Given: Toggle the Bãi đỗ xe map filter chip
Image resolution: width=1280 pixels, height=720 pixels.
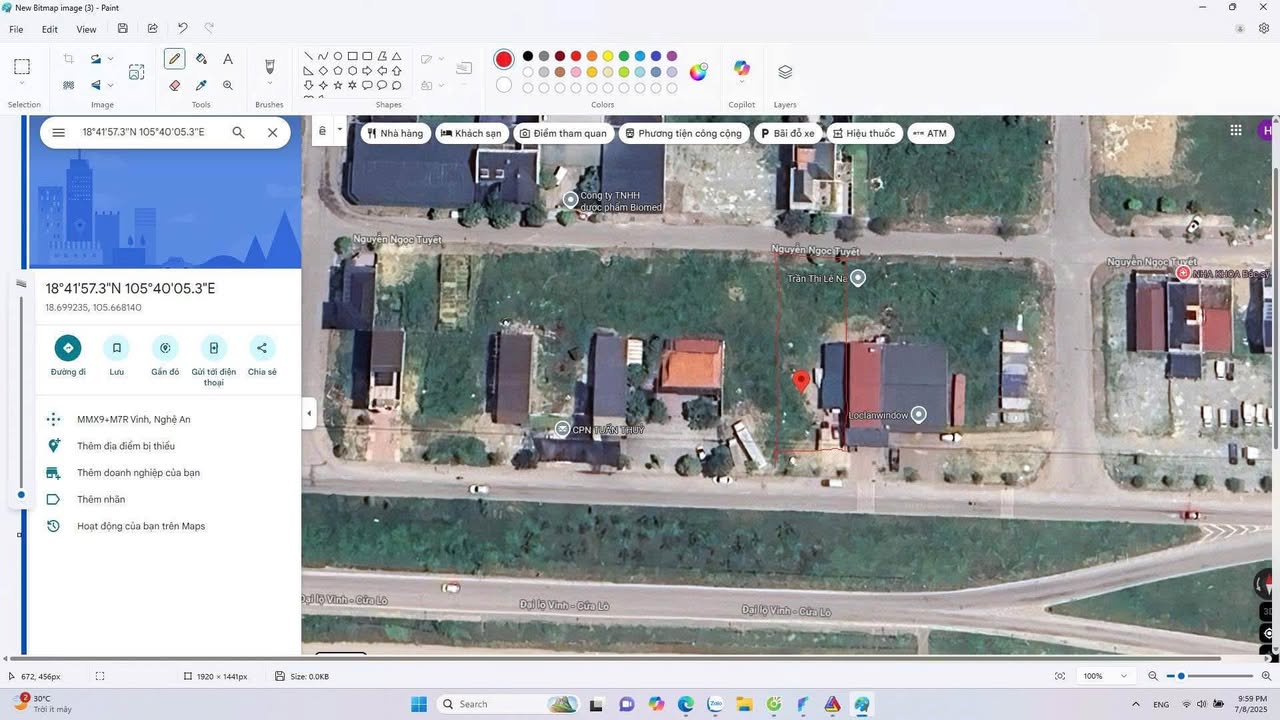Looking at the screenshot, I should [789, 133].
